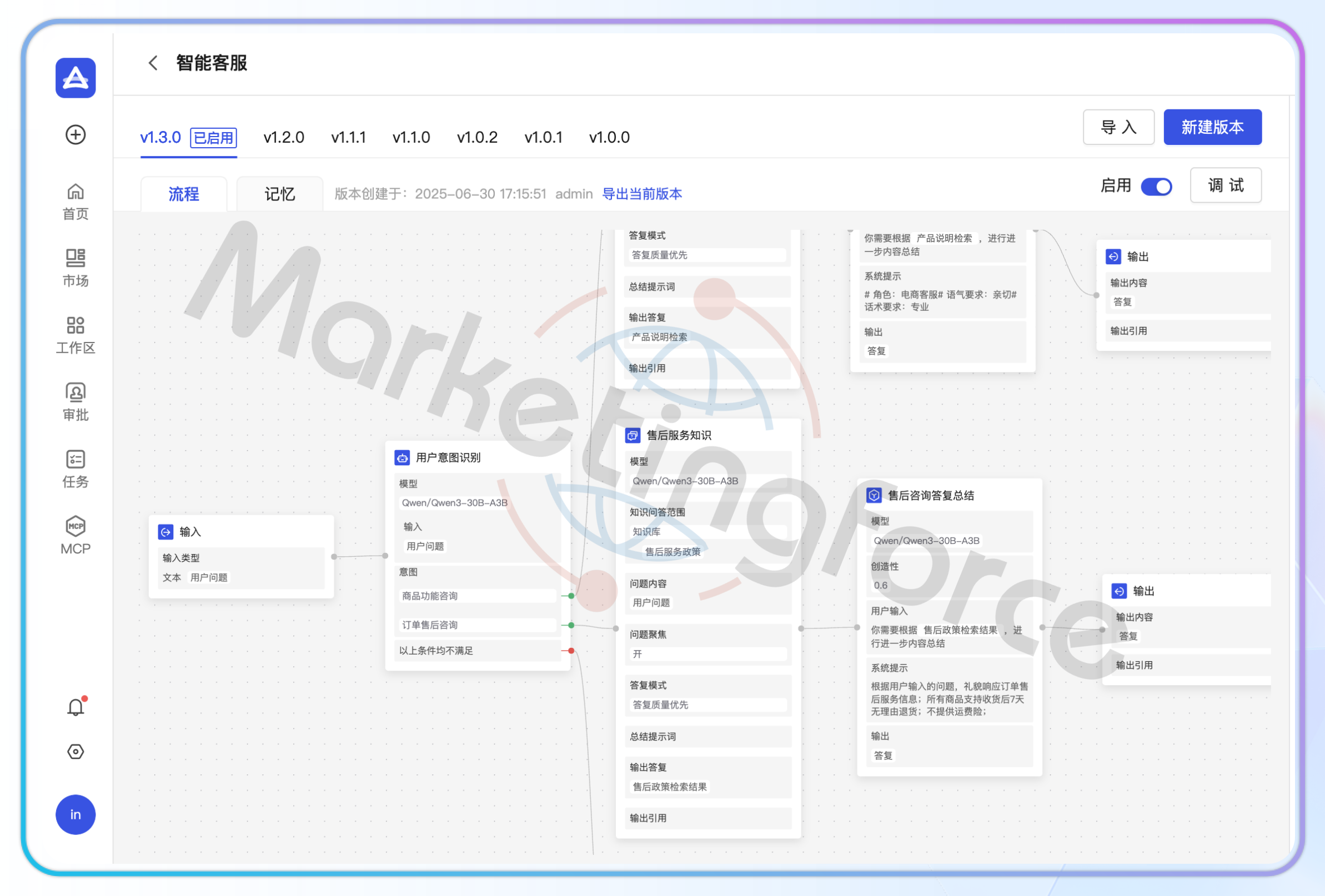Open settings hexagon icon in sidebar
This screenshot has width=1325, height=896.
pos(76,752)
